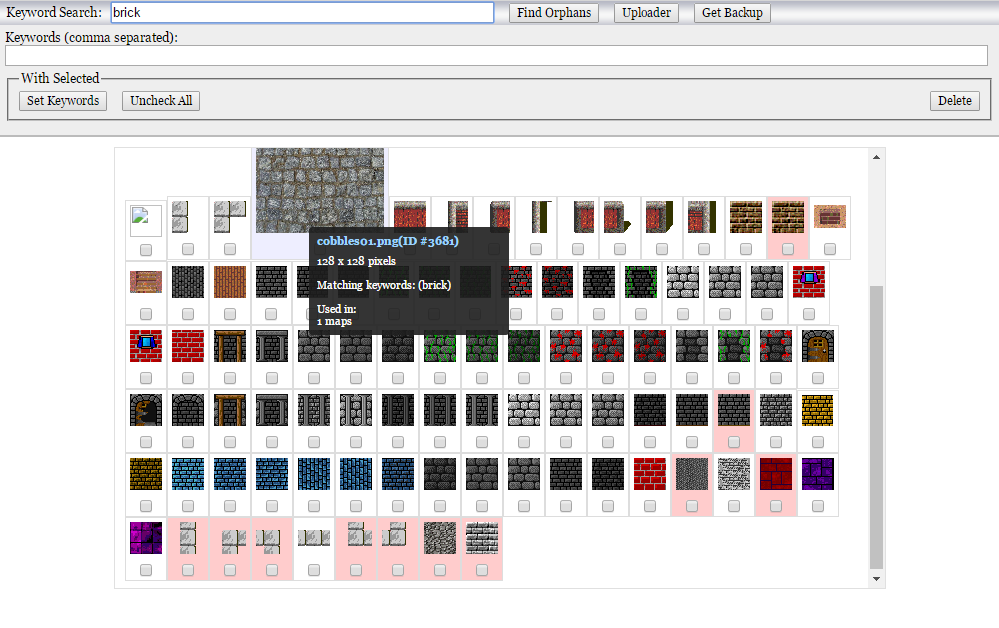Select the tan framed brick tile

coord(830,216)
